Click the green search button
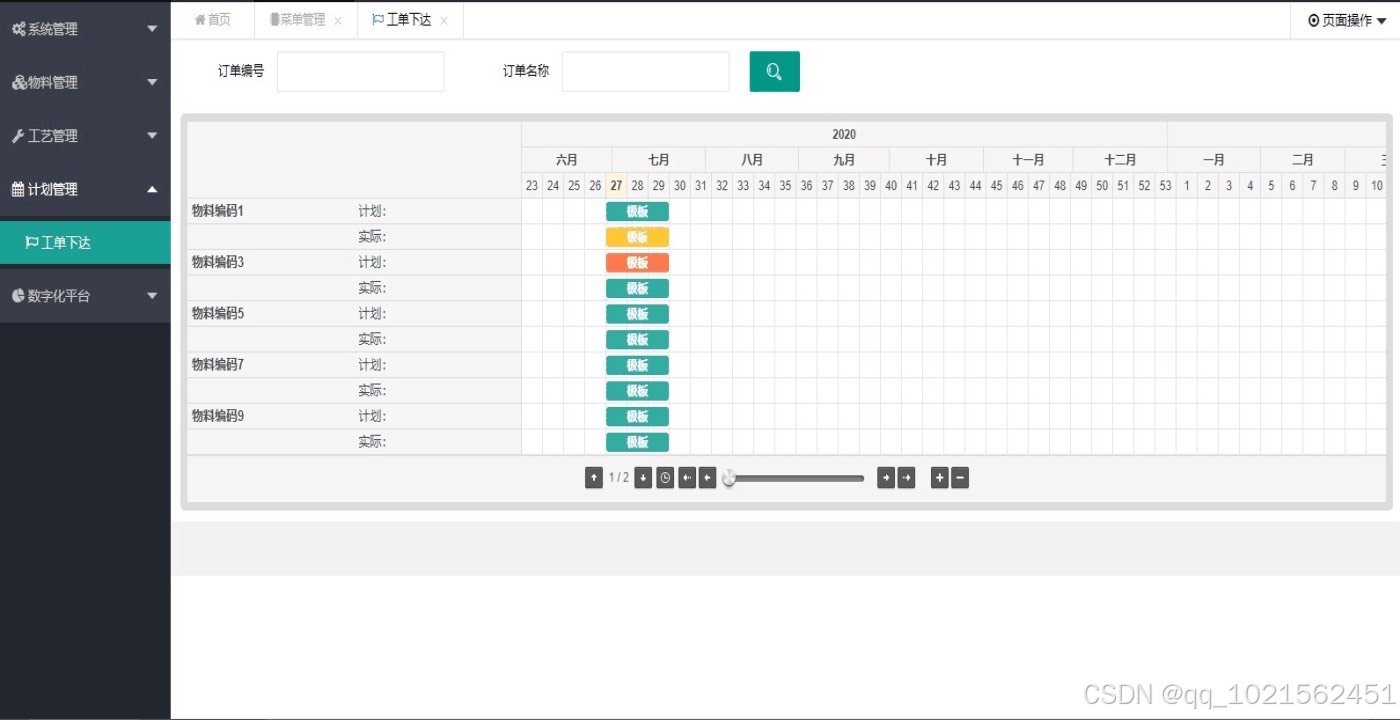 (774, 71)
